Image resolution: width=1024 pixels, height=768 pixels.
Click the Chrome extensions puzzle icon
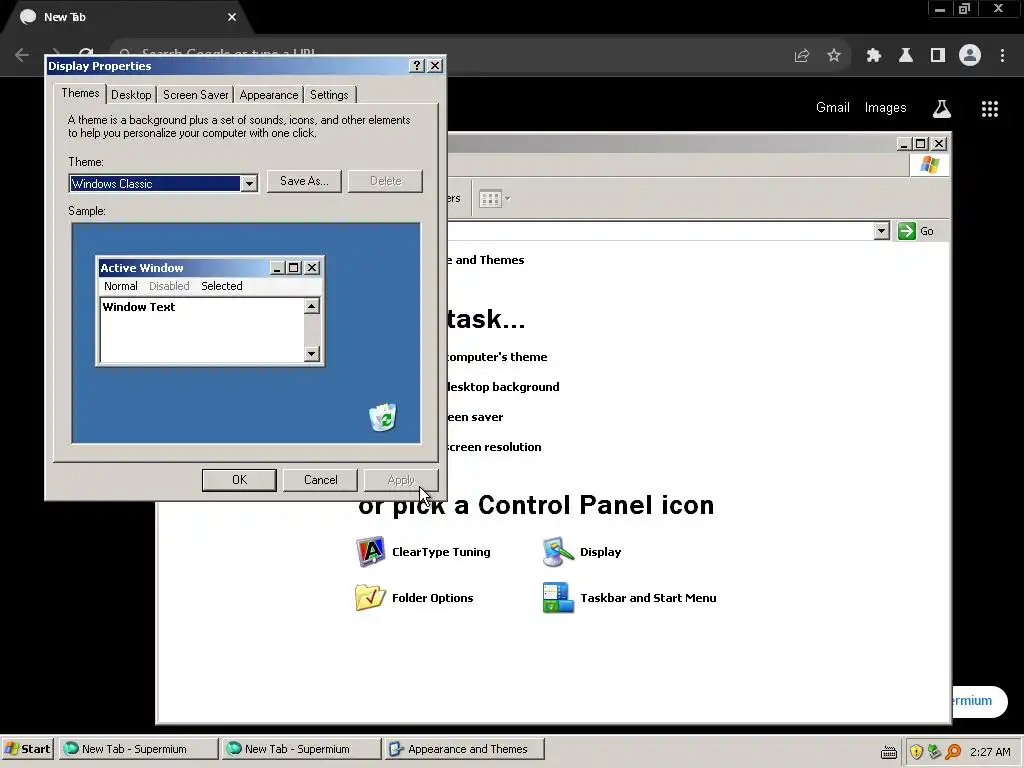(x=873, y=56)
